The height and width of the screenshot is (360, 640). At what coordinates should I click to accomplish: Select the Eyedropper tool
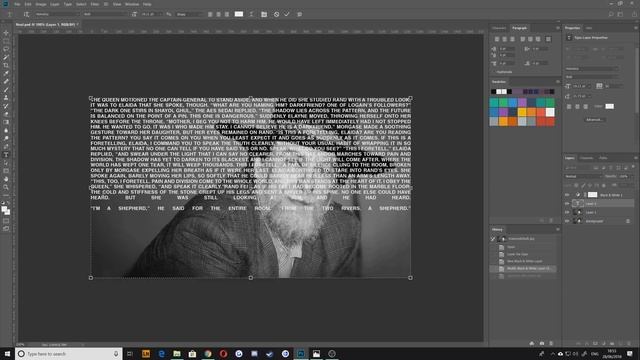coord(6,73)
